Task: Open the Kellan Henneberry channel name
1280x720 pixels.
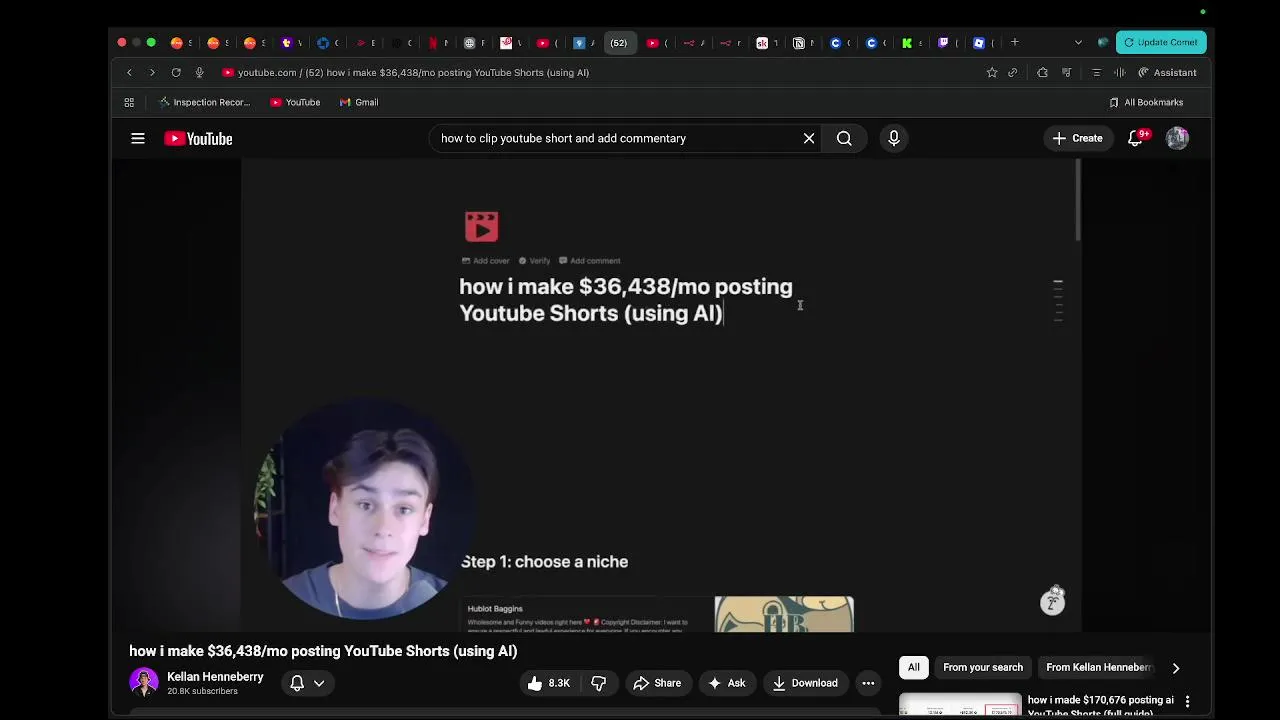Action: (215, 677)
